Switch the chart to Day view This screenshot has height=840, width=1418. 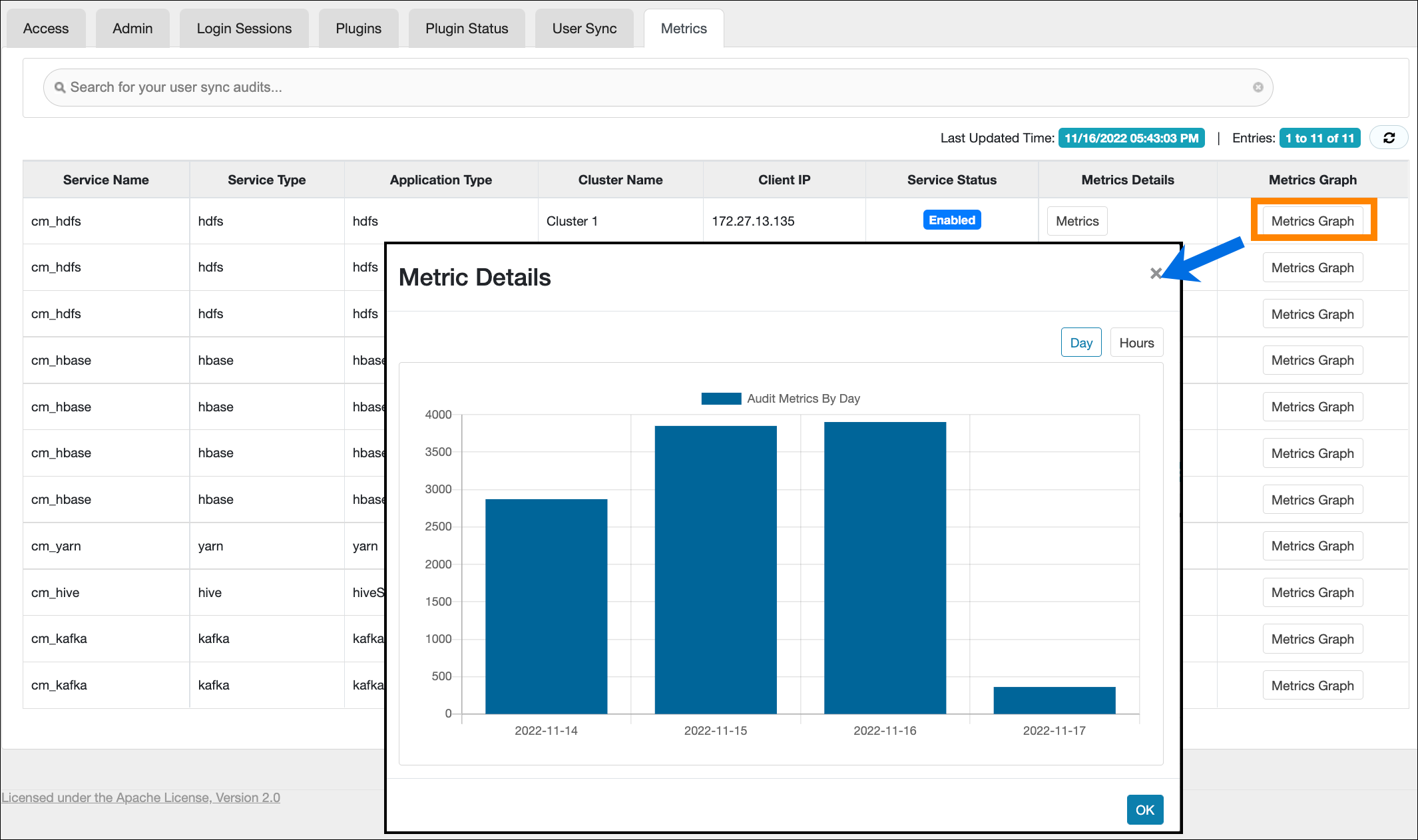click(1080, 343)
